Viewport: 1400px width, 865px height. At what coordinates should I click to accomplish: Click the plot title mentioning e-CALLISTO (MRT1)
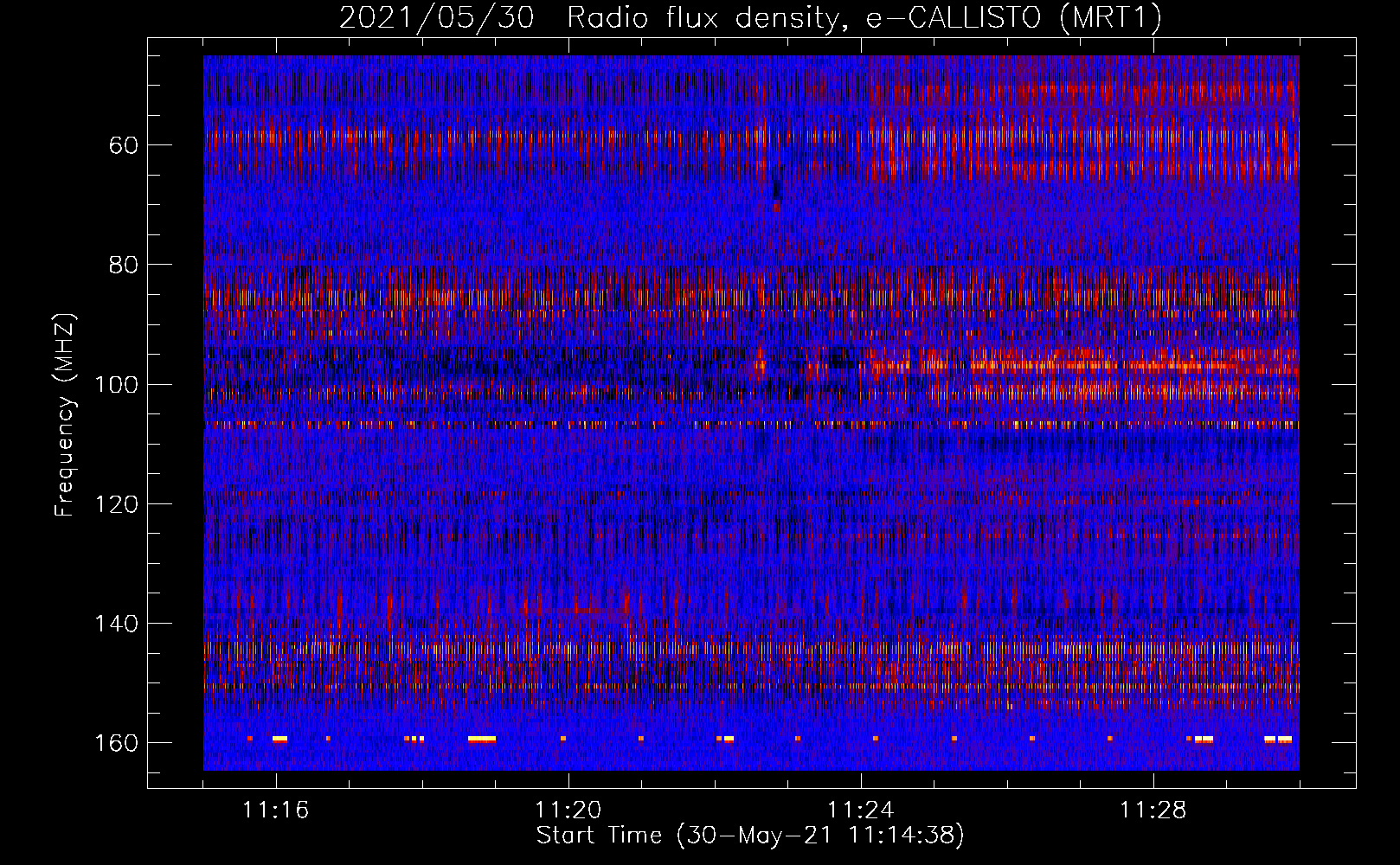click(750, 17)
